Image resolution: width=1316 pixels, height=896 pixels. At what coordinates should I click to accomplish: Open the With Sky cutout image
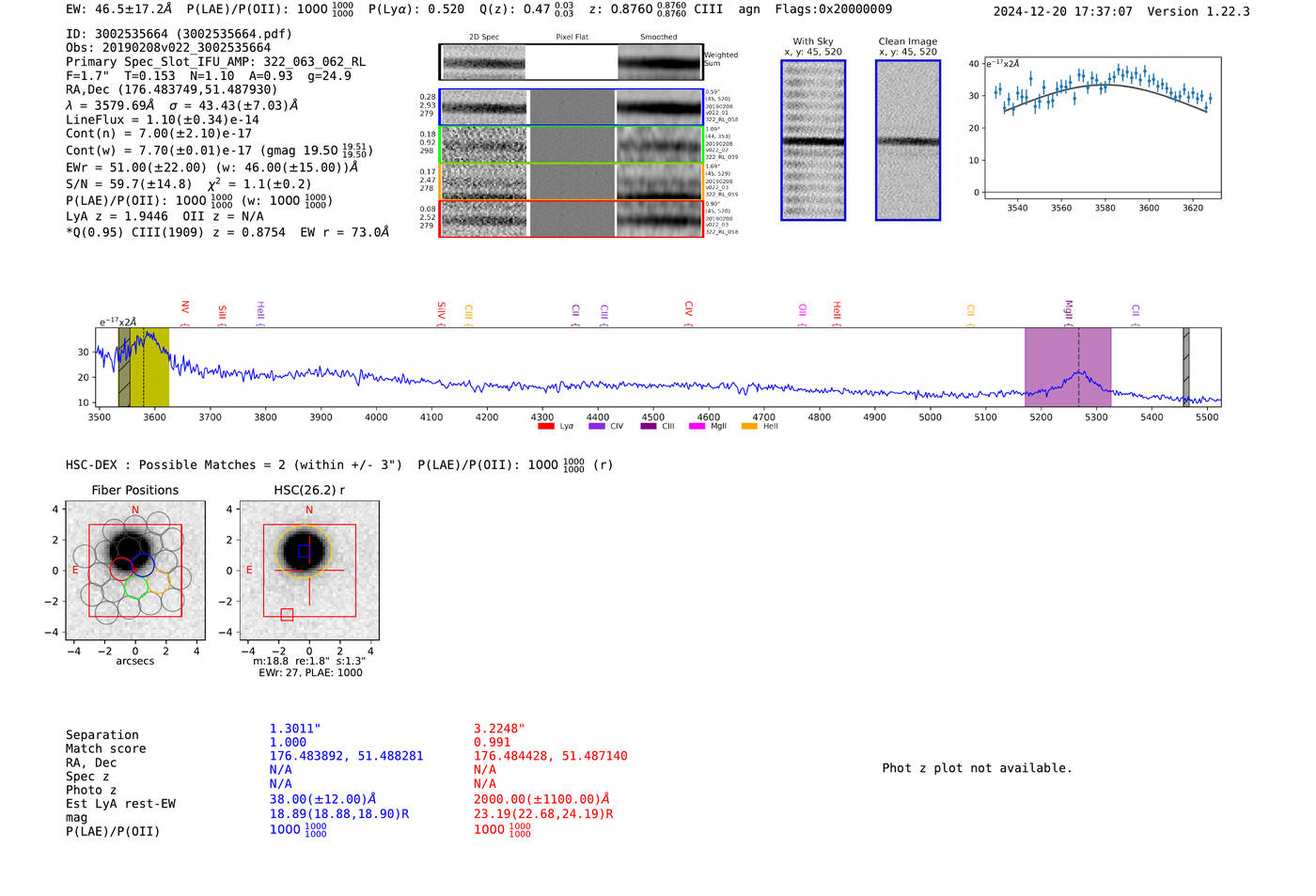(x=813, y=140)
